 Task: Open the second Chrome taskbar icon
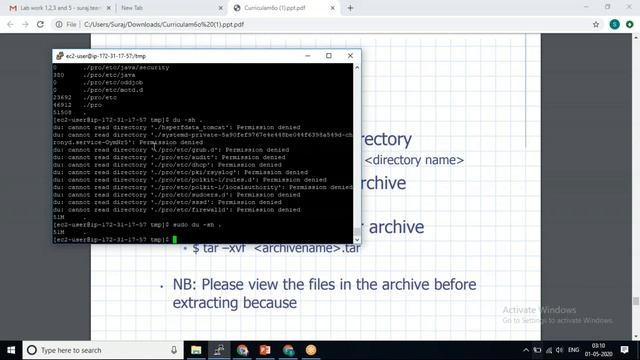click(288, 350)
